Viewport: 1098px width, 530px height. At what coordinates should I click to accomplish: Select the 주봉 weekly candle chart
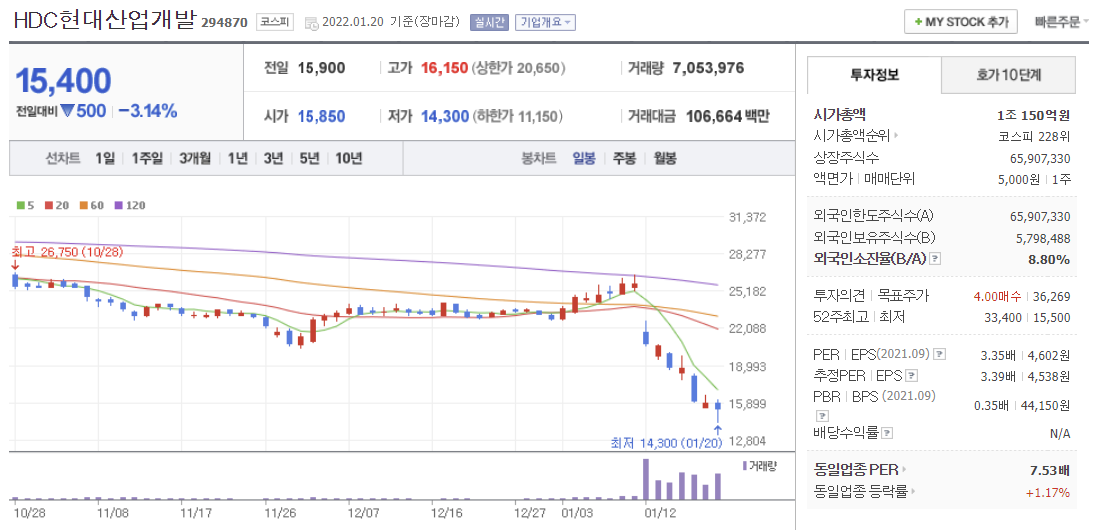[x=624, y=159]
